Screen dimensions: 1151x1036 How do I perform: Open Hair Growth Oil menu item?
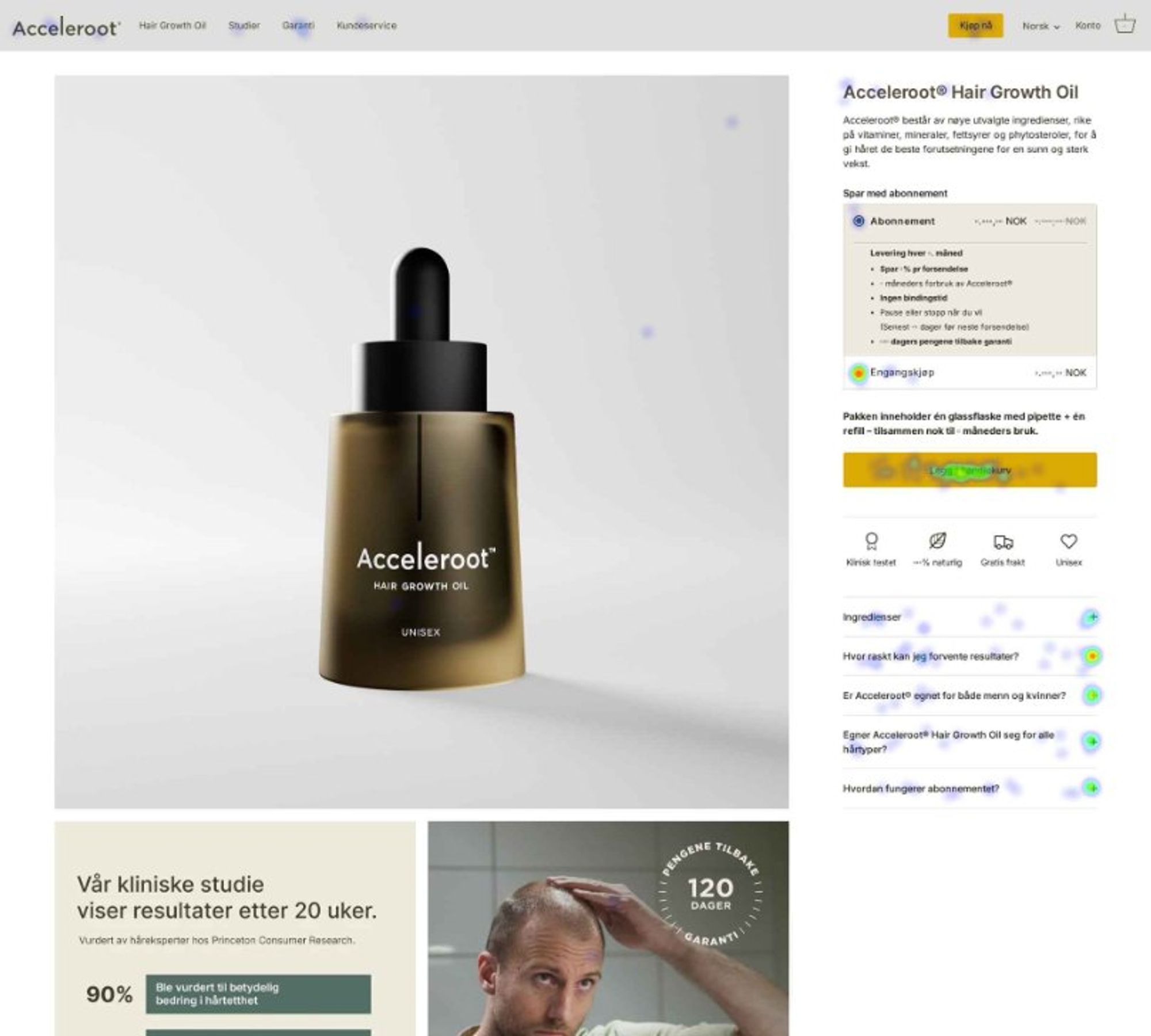172,25
